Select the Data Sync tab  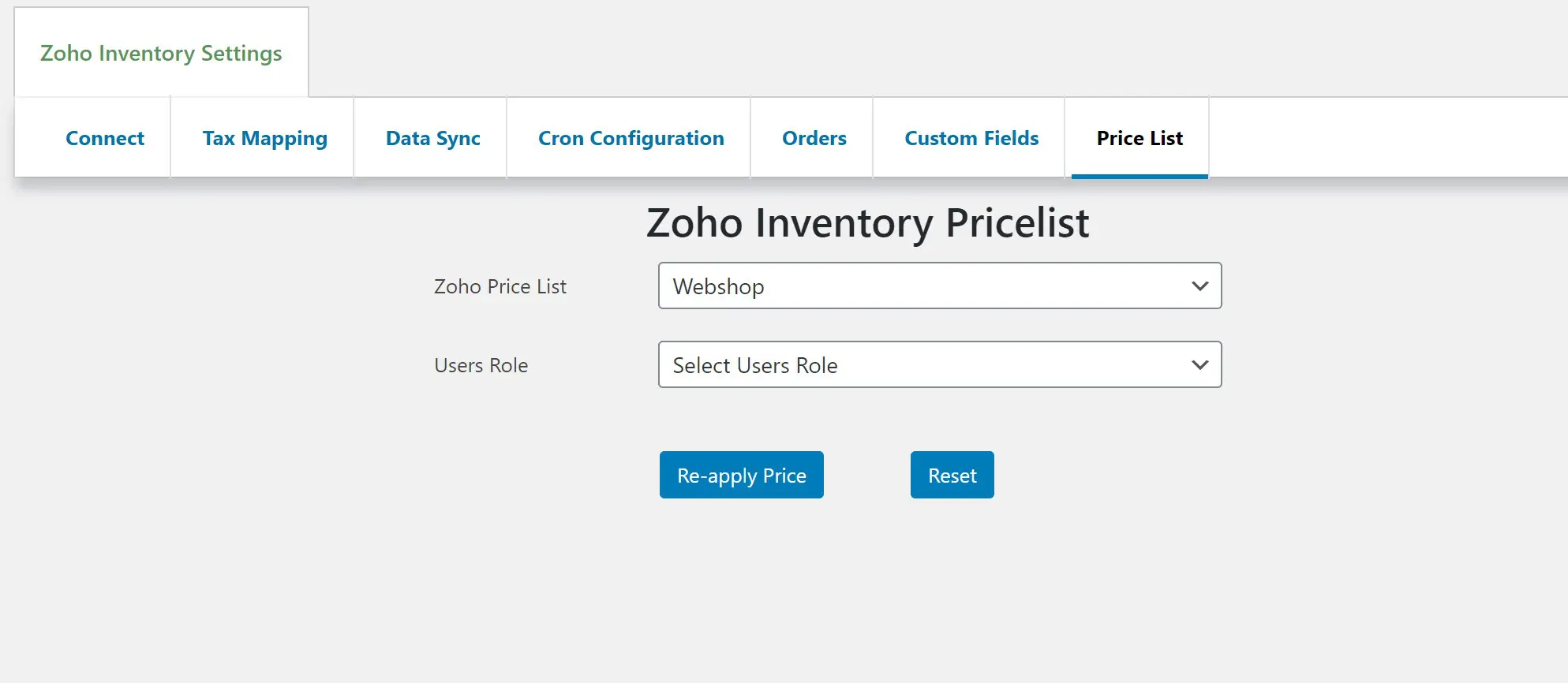tap(432, 138)
